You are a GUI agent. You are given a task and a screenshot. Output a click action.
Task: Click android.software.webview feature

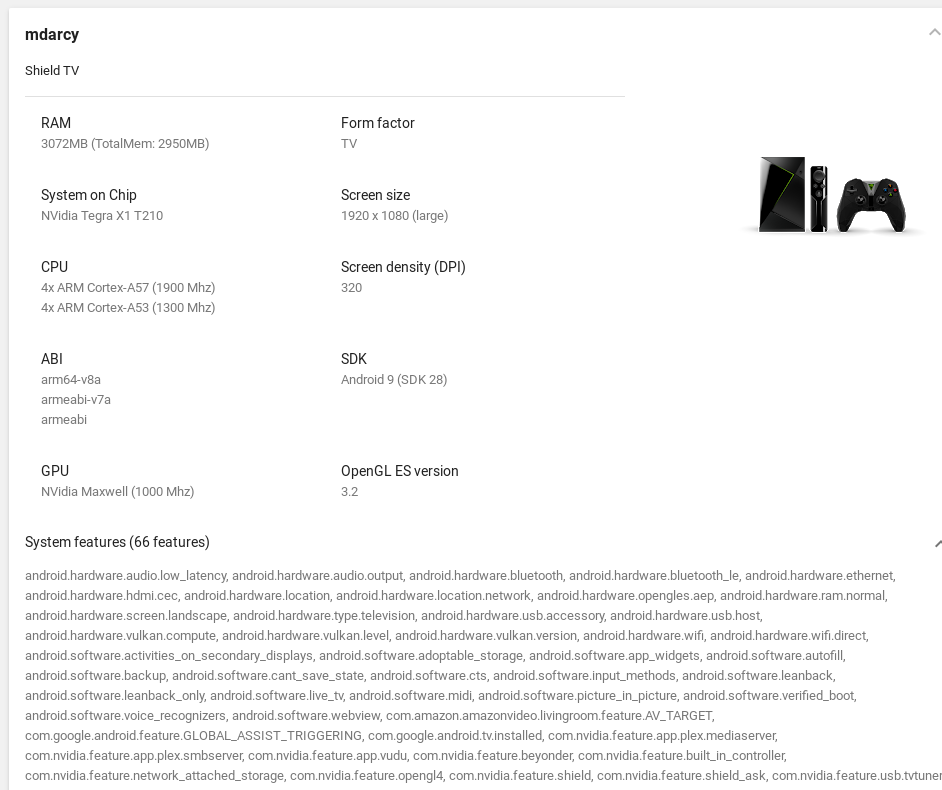(306, 716)
